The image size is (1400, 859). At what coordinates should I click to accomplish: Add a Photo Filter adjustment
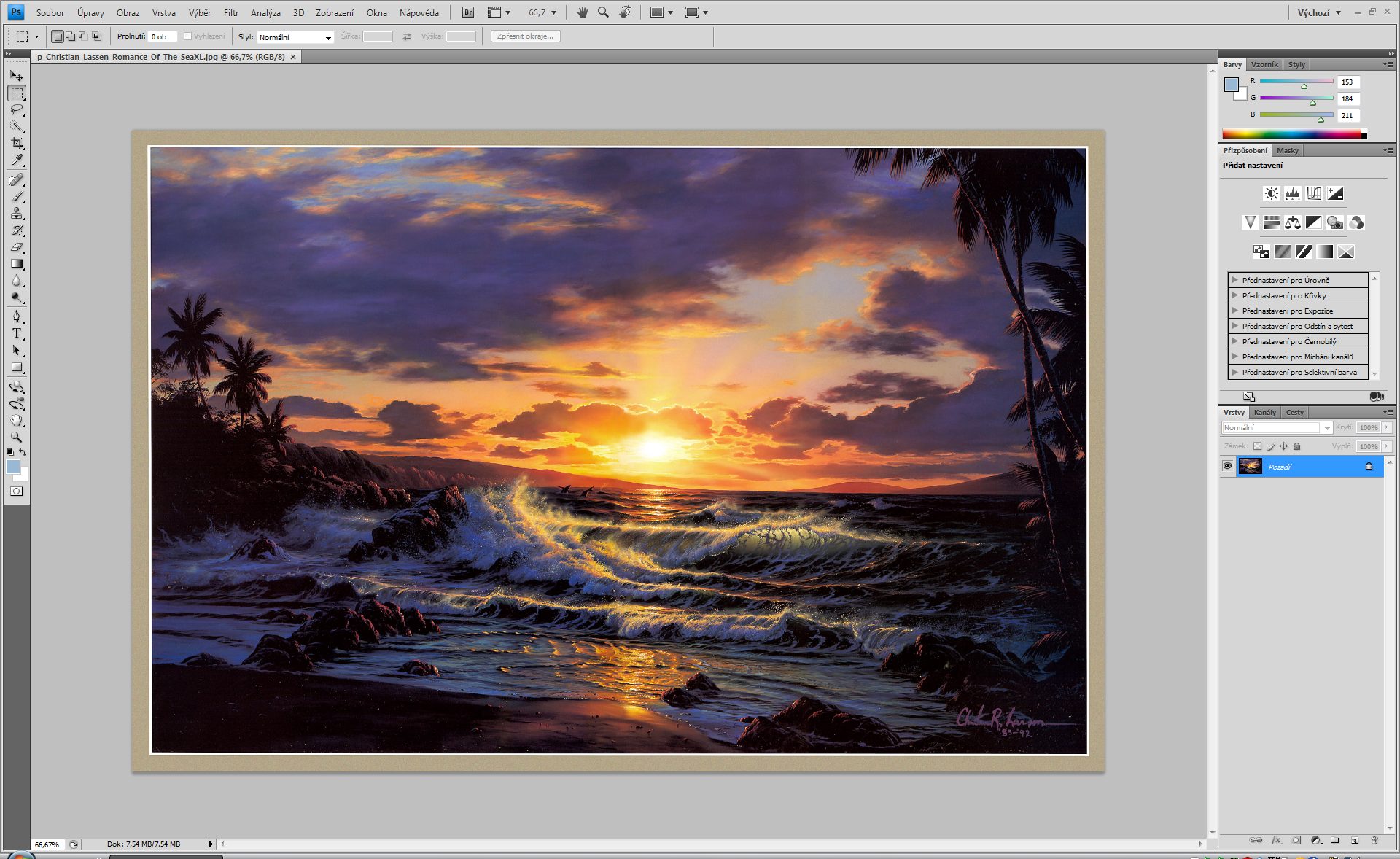point(1334,222)
